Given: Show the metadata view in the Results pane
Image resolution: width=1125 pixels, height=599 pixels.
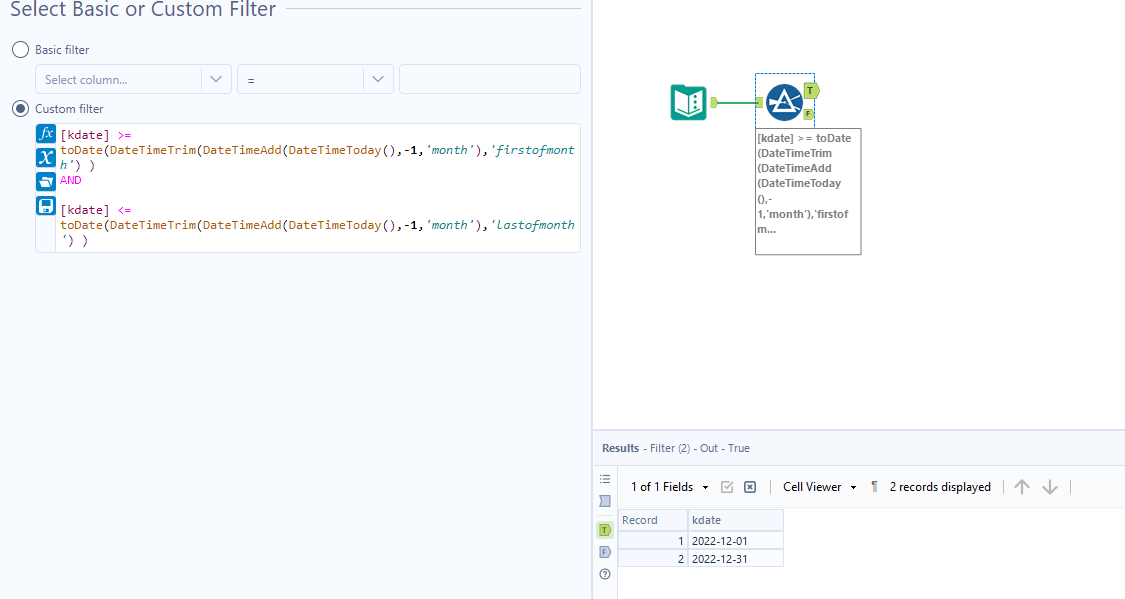Looking at the screenshot, I should click(x=605, y=501).
